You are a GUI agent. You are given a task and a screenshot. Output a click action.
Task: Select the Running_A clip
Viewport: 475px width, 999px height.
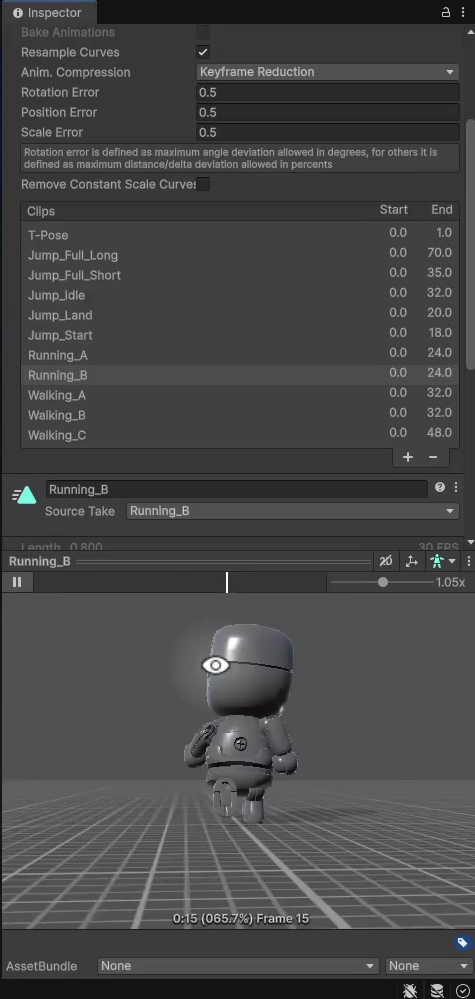pyautogui.click(x=239, y=355)
